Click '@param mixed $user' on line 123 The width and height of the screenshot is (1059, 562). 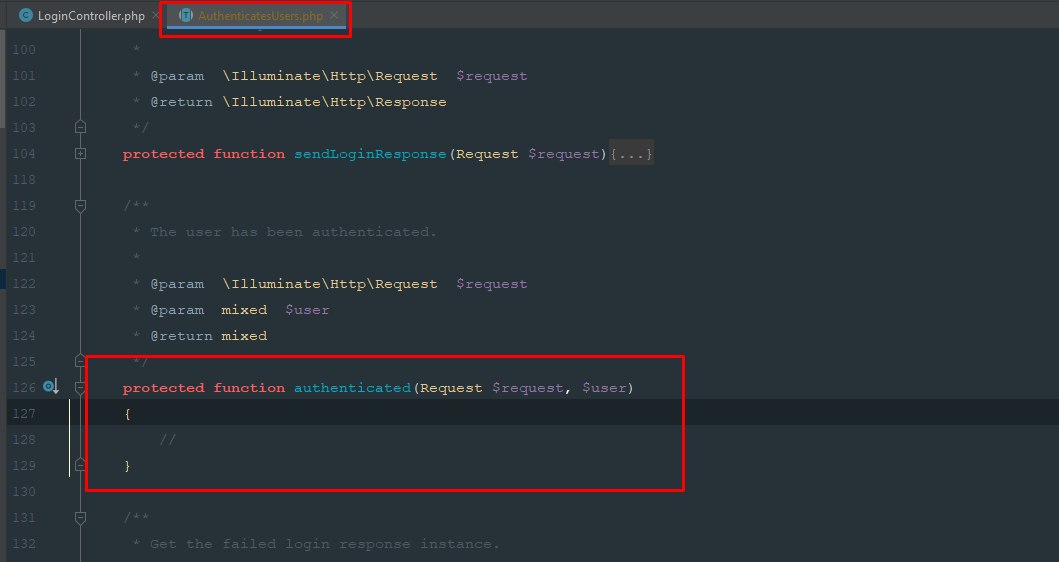(x=240, y=310)
